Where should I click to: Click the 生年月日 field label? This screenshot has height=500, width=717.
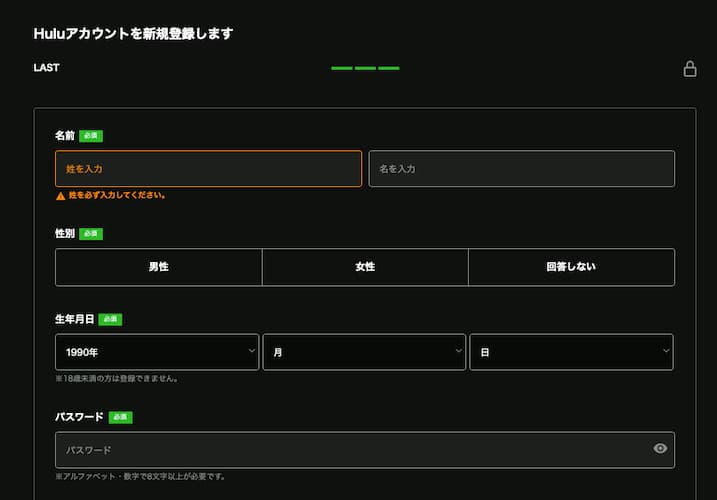point(74,319)
